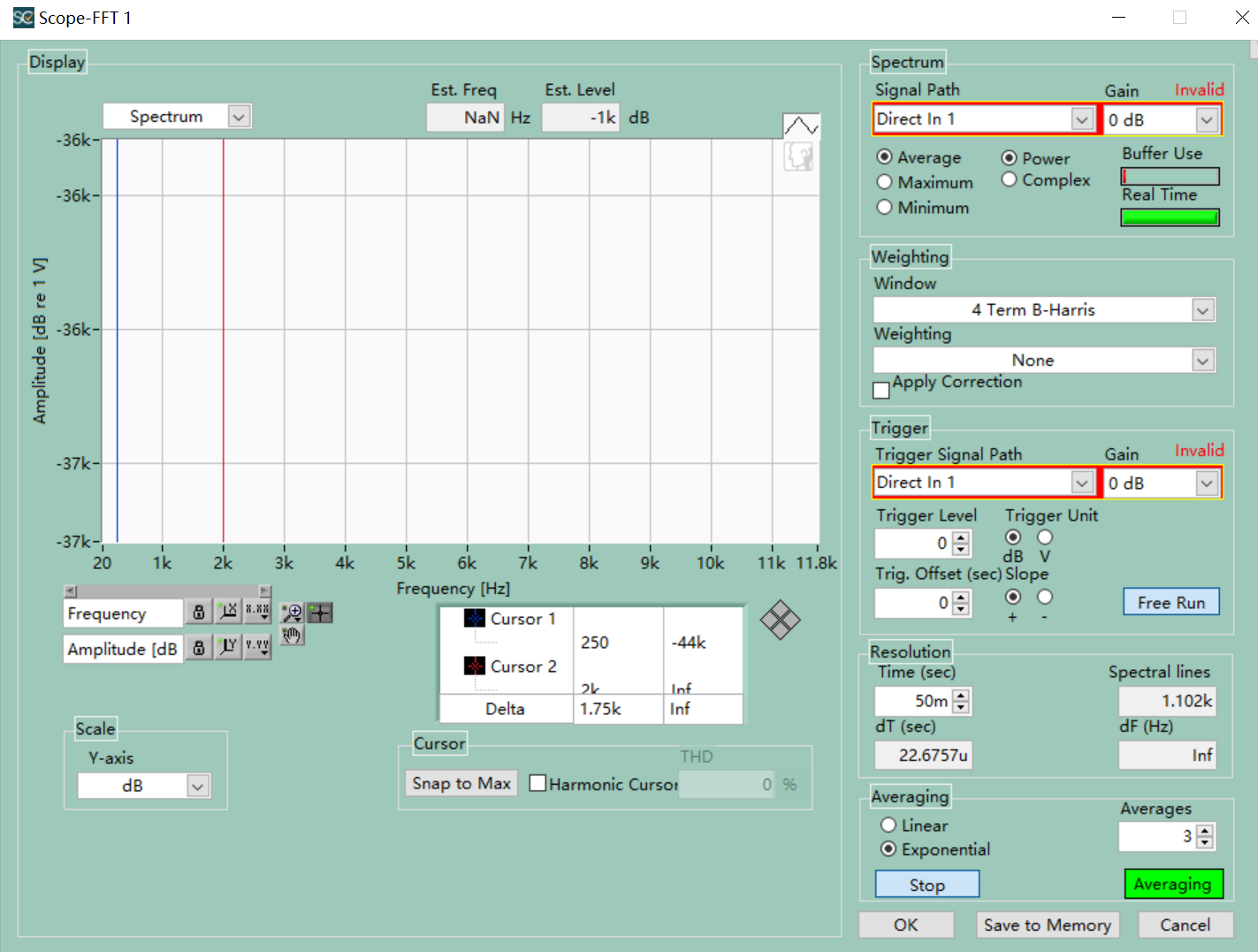The image size is (1258, 952).
Task: Enable Apply Correction checkbox
Action: click(881, 390)
